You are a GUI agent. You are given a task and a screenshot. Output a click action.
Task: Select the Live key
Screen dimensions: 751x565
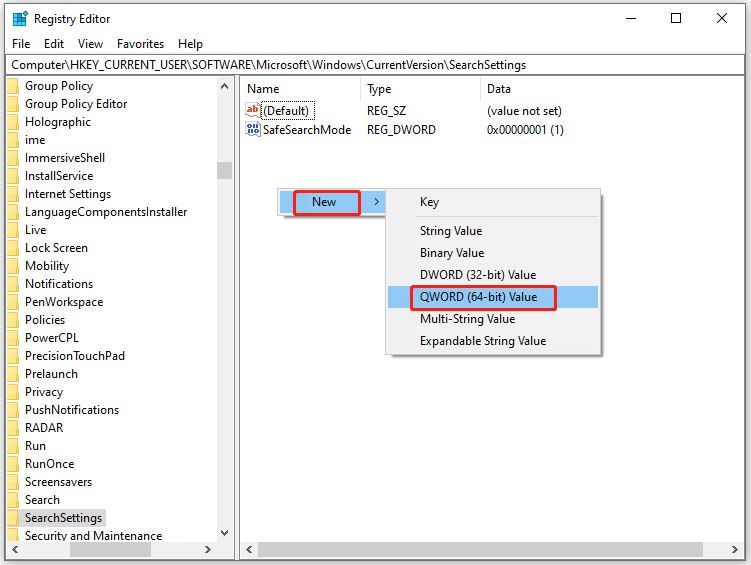pos(35,230)
